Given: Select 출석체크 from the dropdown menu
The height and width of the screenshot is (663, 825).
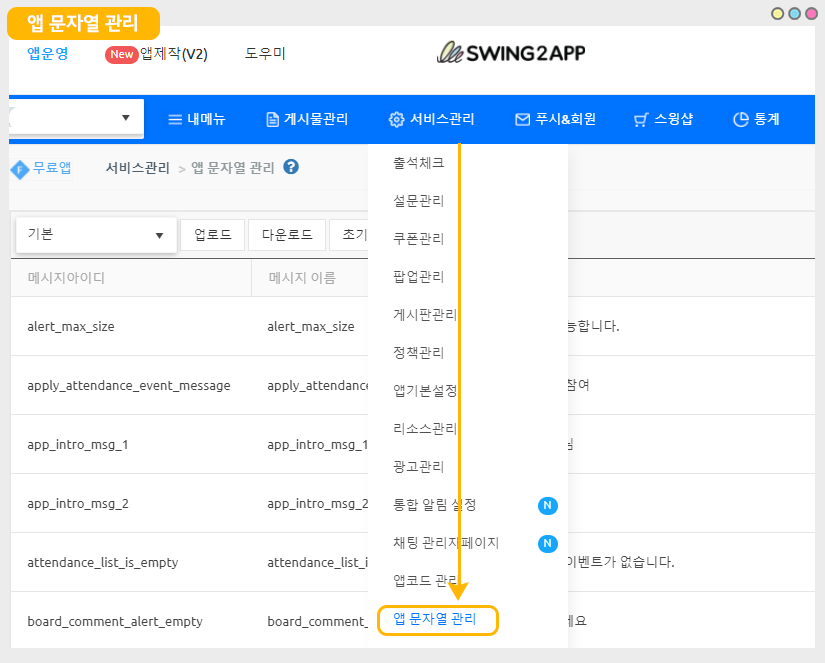Looking at the screenshot, I should pos(419,163).
